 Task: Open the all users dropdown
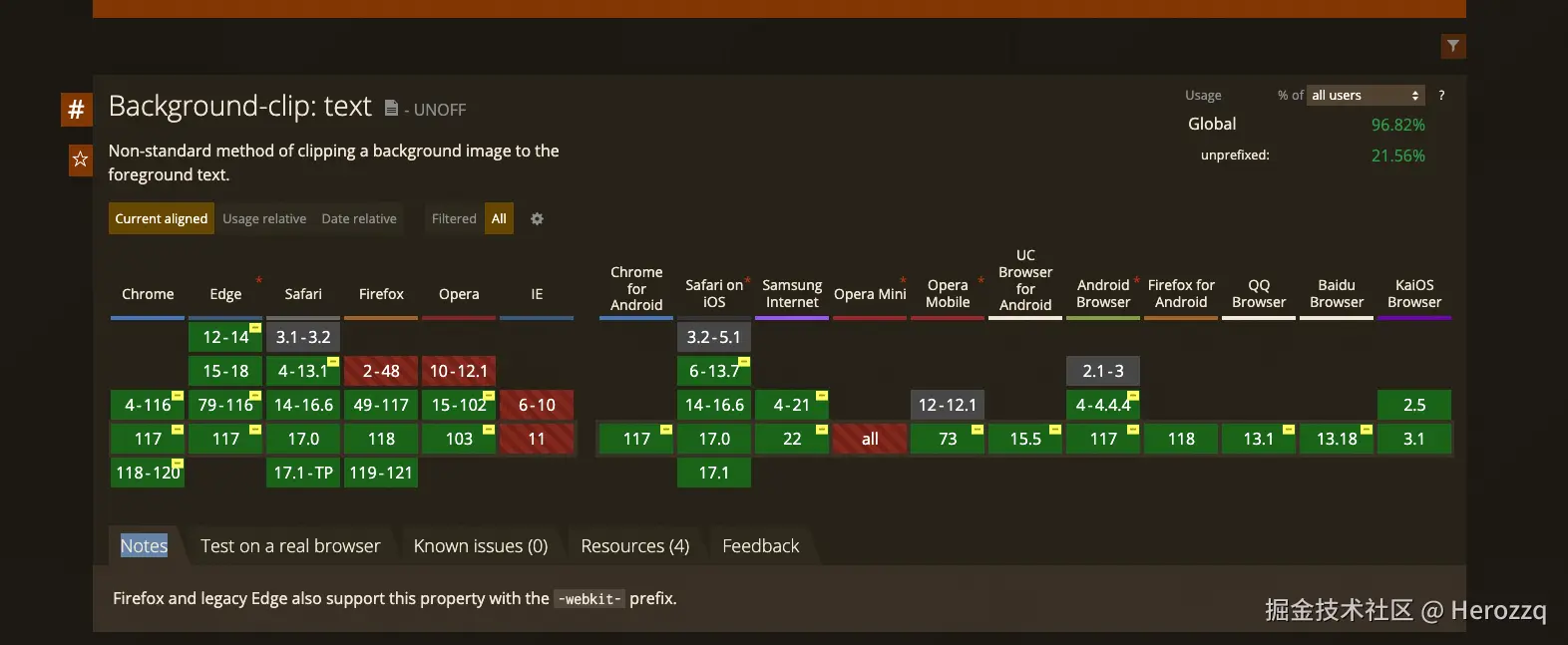(1366, 95)
